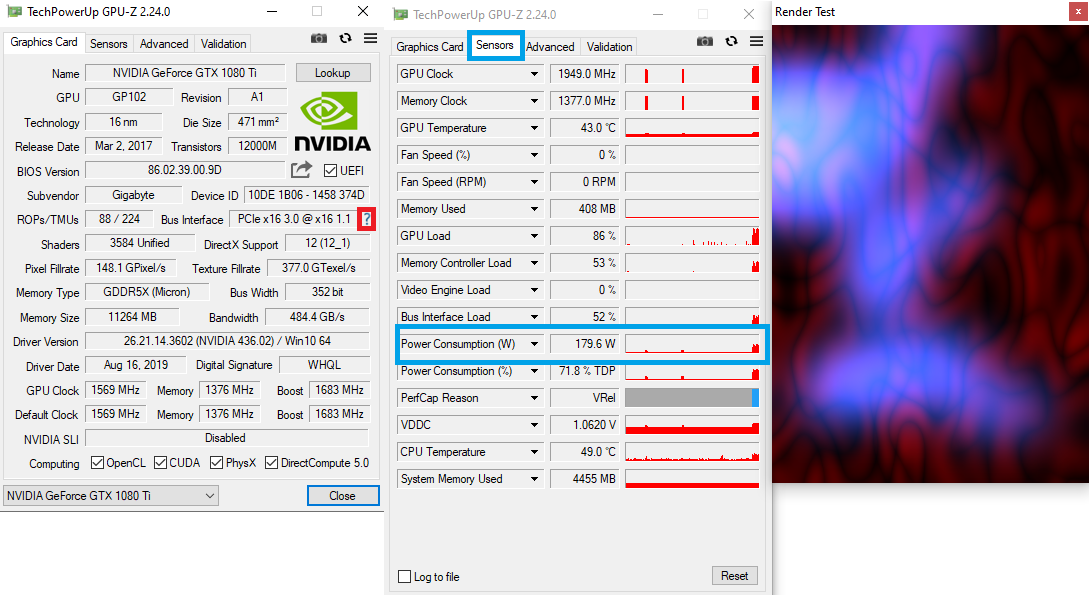
Task: Open the PerfCap Reason dropdown
Action: 534,398
